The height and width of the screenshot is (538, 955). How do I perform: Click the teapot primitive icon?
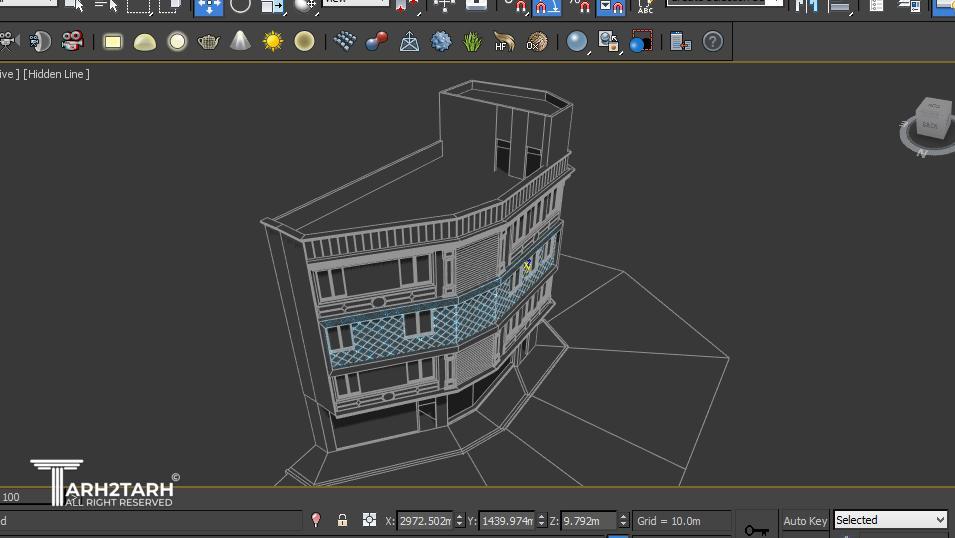208,41
